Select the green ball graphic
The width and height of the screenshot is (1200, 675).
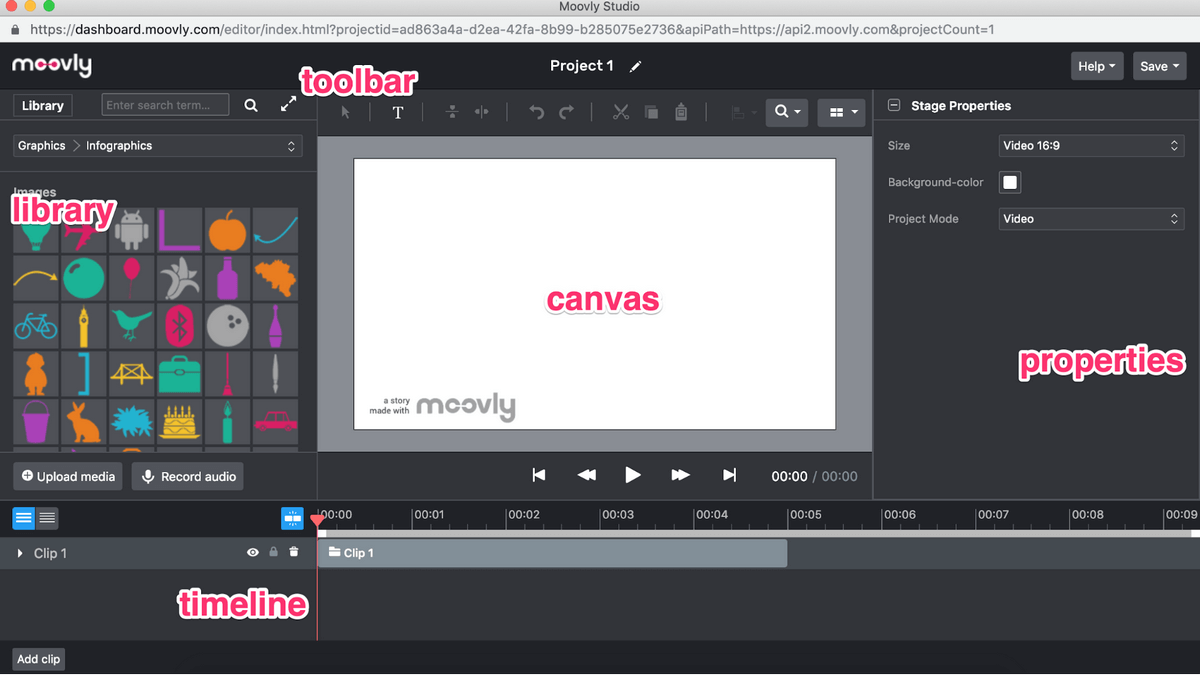(84, 278)
